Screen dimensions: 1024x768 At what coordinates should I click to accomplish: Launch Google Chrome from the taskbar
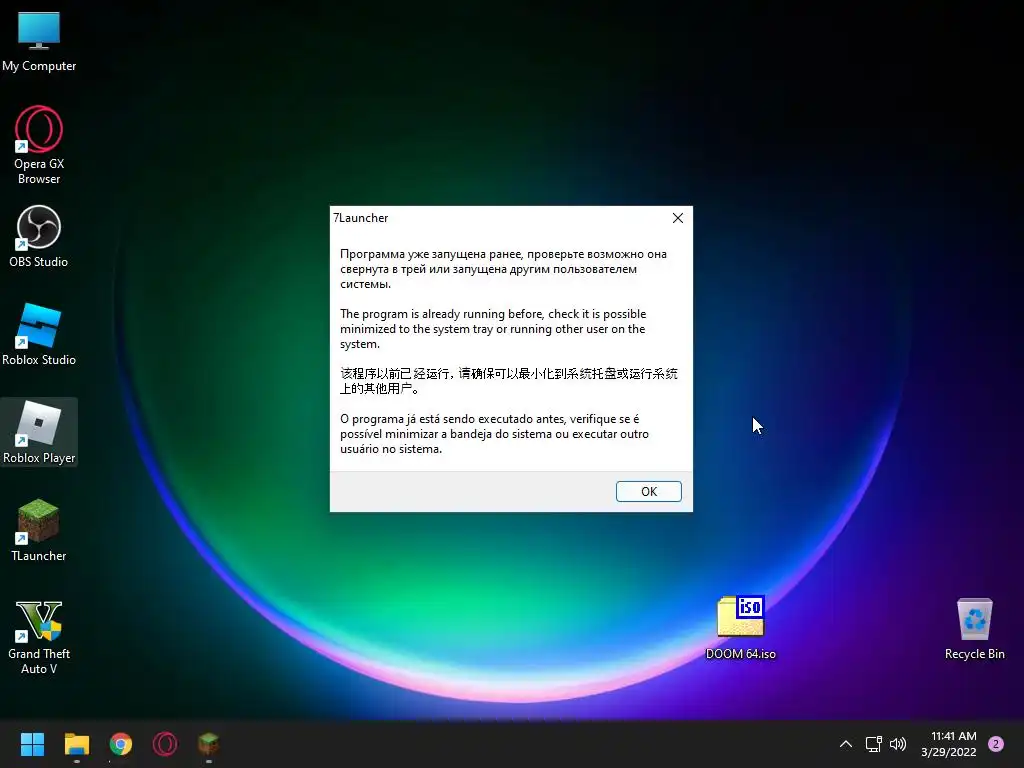(x=121, y=744)
